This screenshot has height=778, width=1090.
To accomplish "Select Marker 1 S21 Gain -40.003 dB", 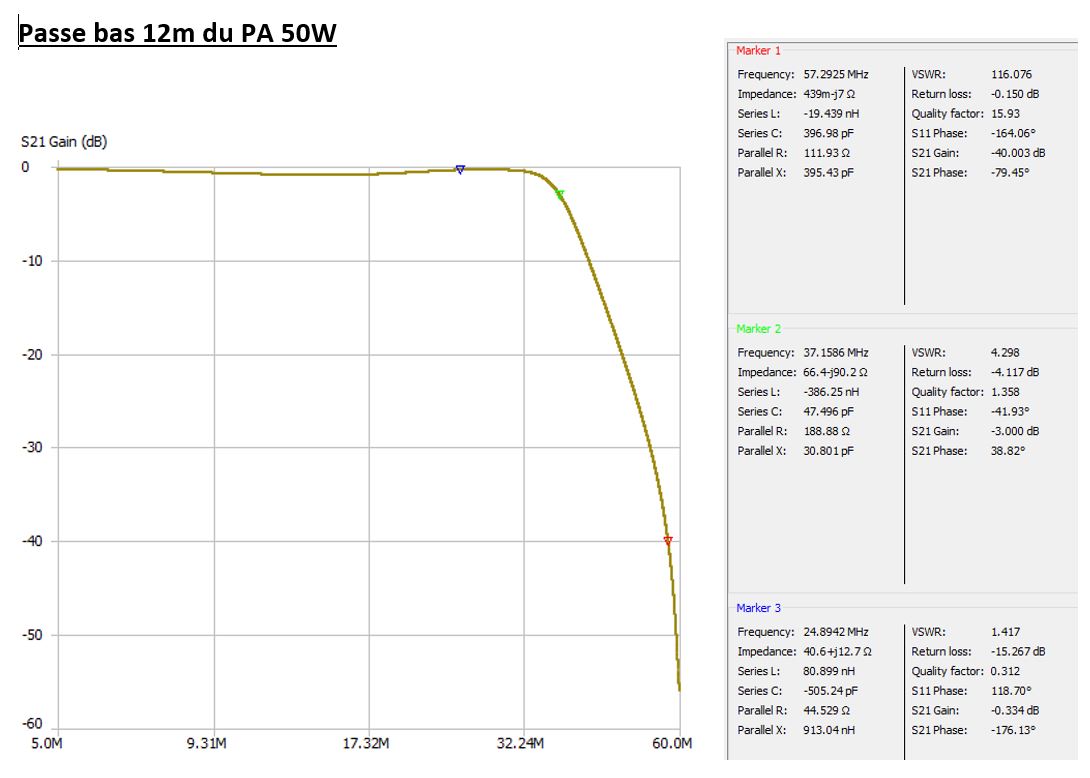I will coord(1018,153).
